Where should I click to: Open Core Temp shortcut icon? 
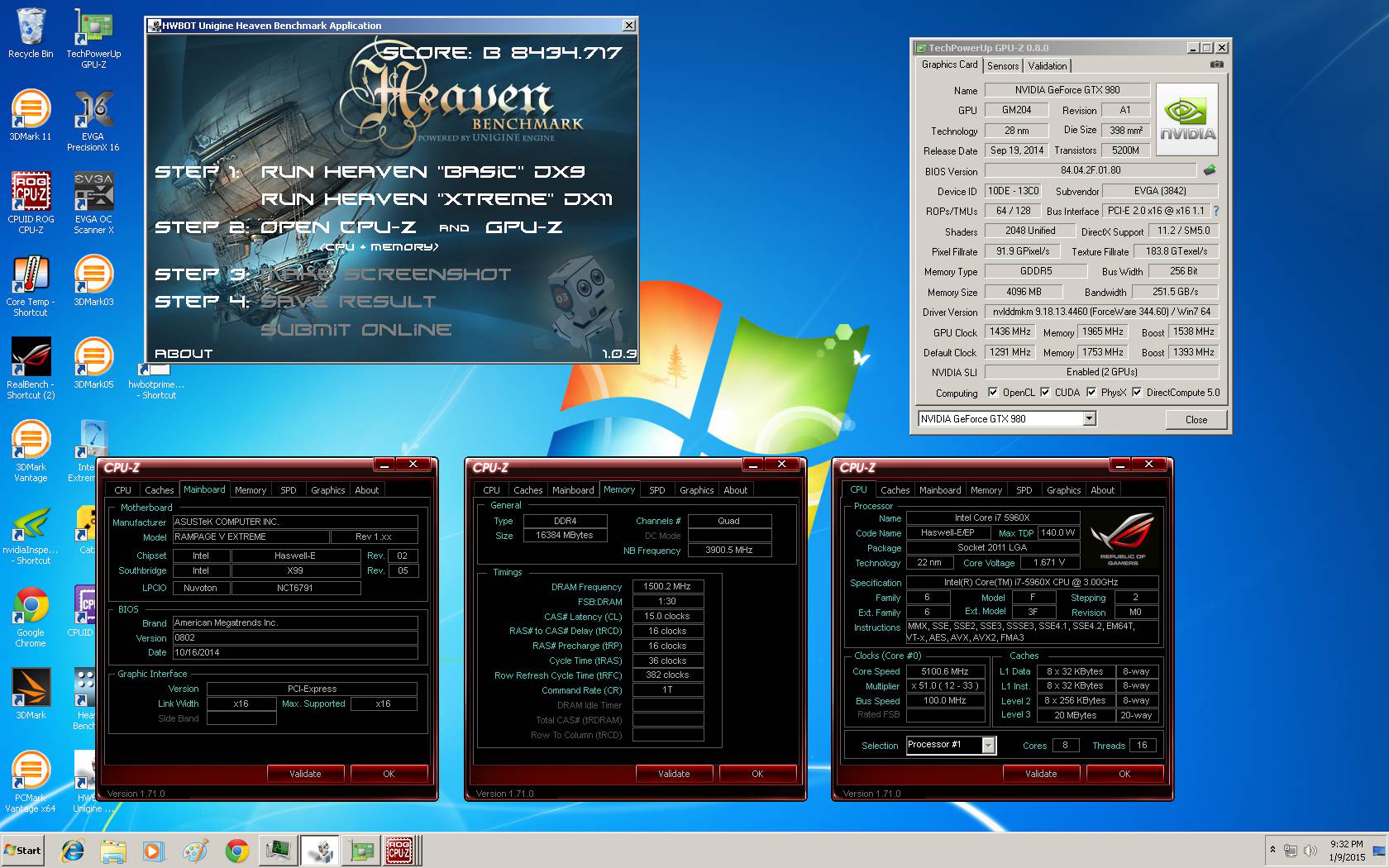pos(31,285)
